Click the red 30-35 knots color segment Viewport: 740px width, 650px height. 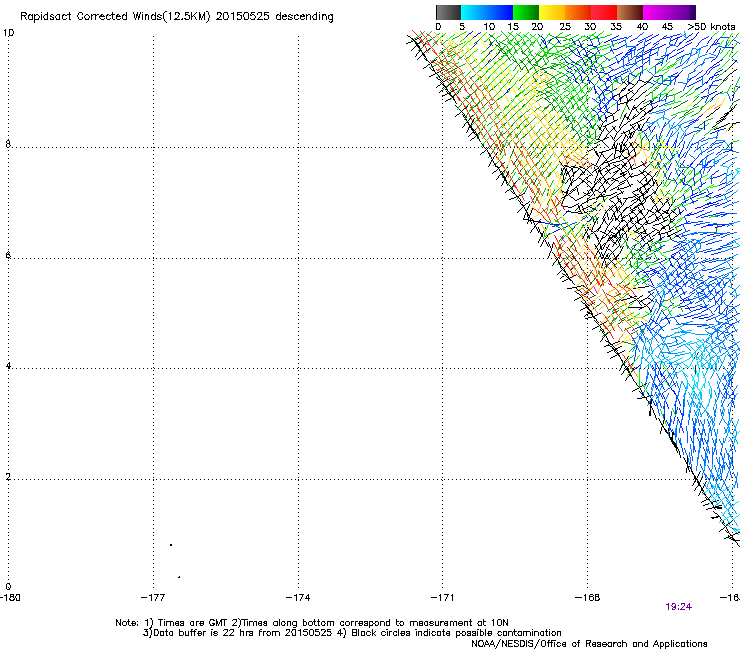[x=604, y=12]
